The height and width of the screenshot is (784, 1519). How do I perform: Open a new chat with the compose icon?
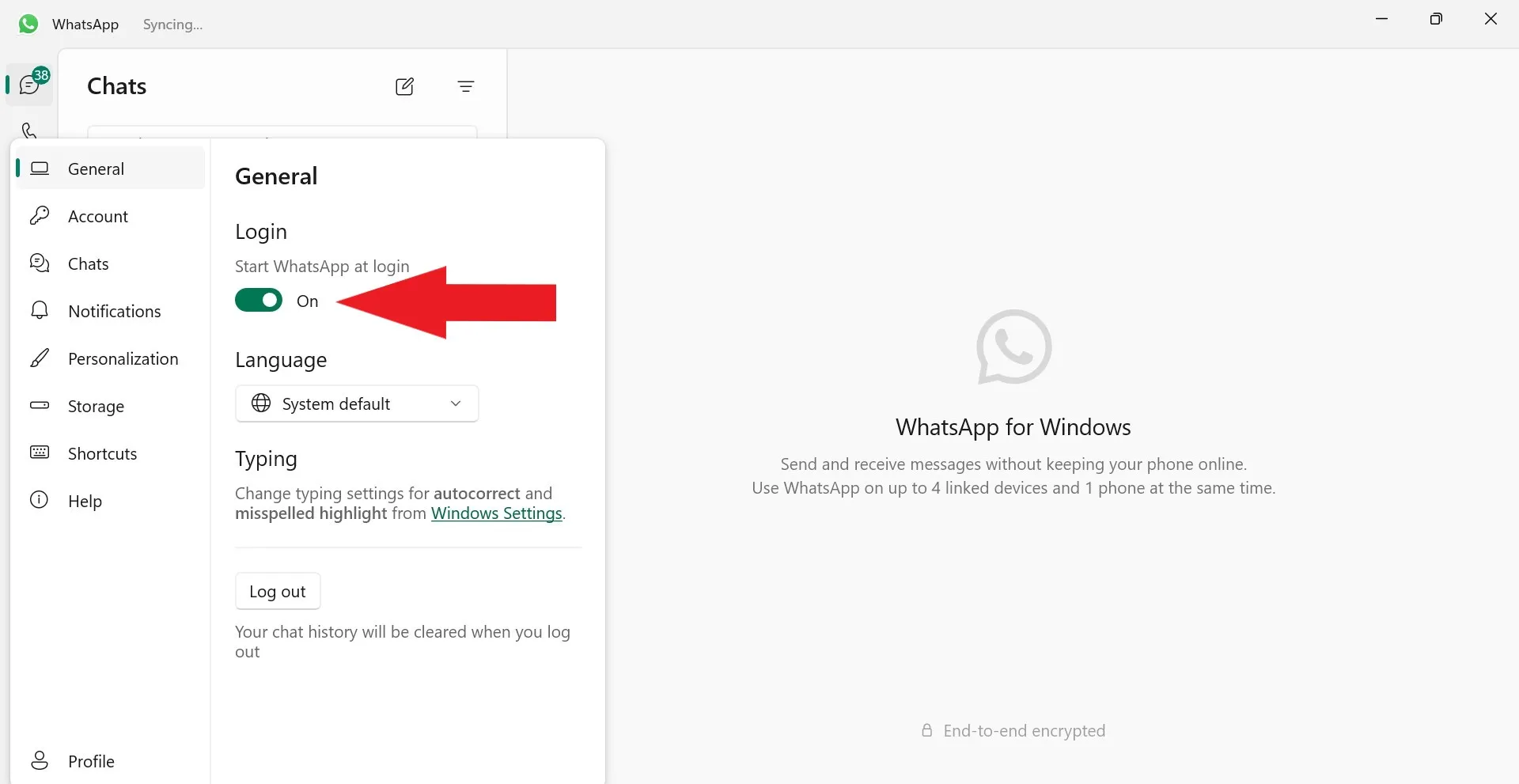pos(404,86)
